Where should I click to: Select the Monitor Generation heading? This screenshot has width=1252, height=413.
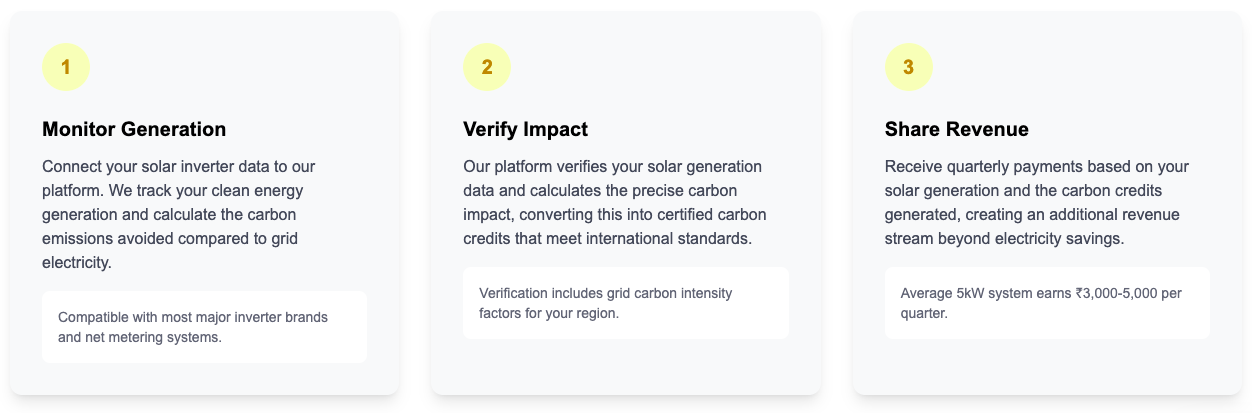point(134,129)
